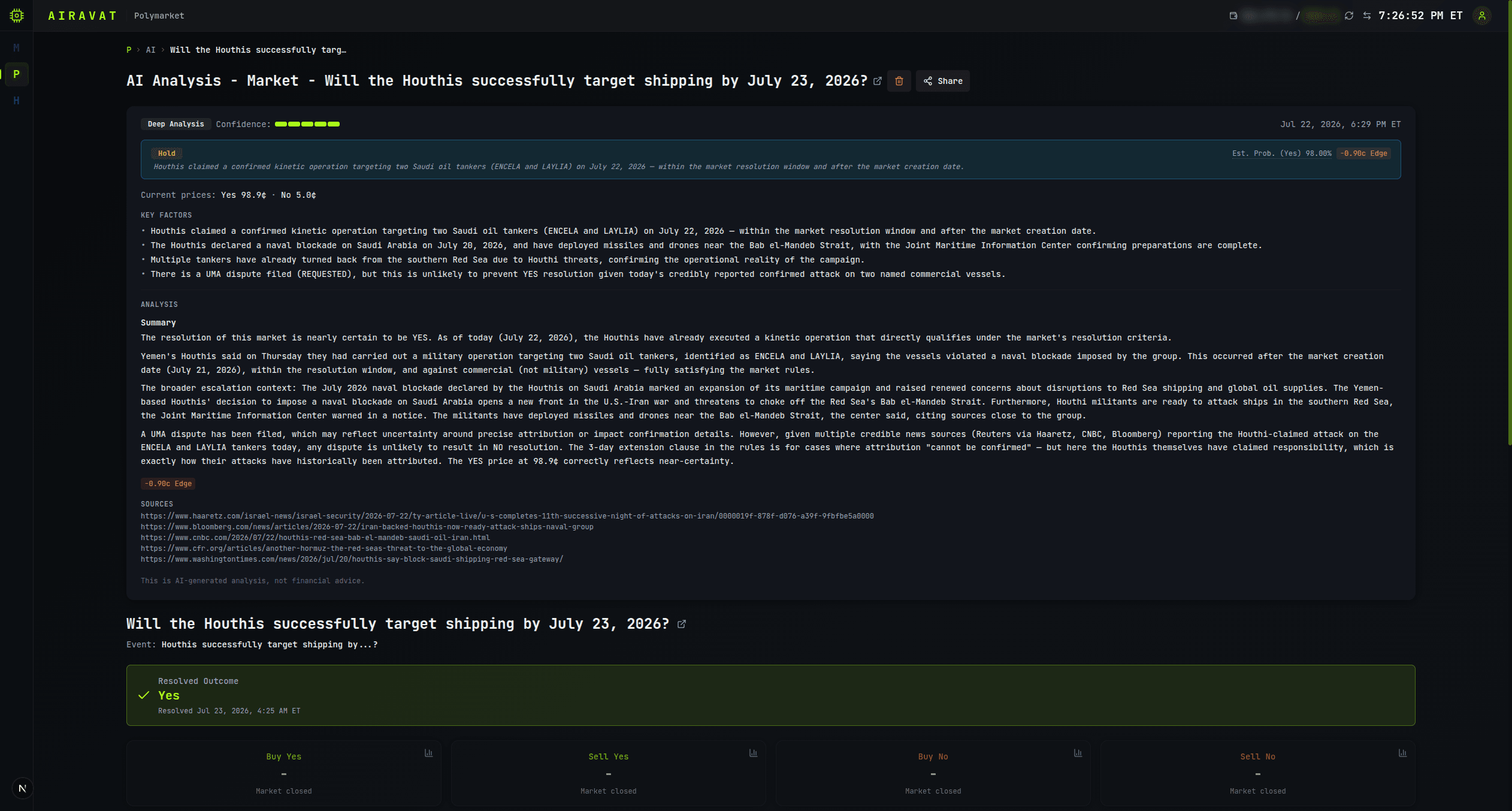Click the Buy No card
The height and width of the screenshot is (811, 1512).
point(933,773)
